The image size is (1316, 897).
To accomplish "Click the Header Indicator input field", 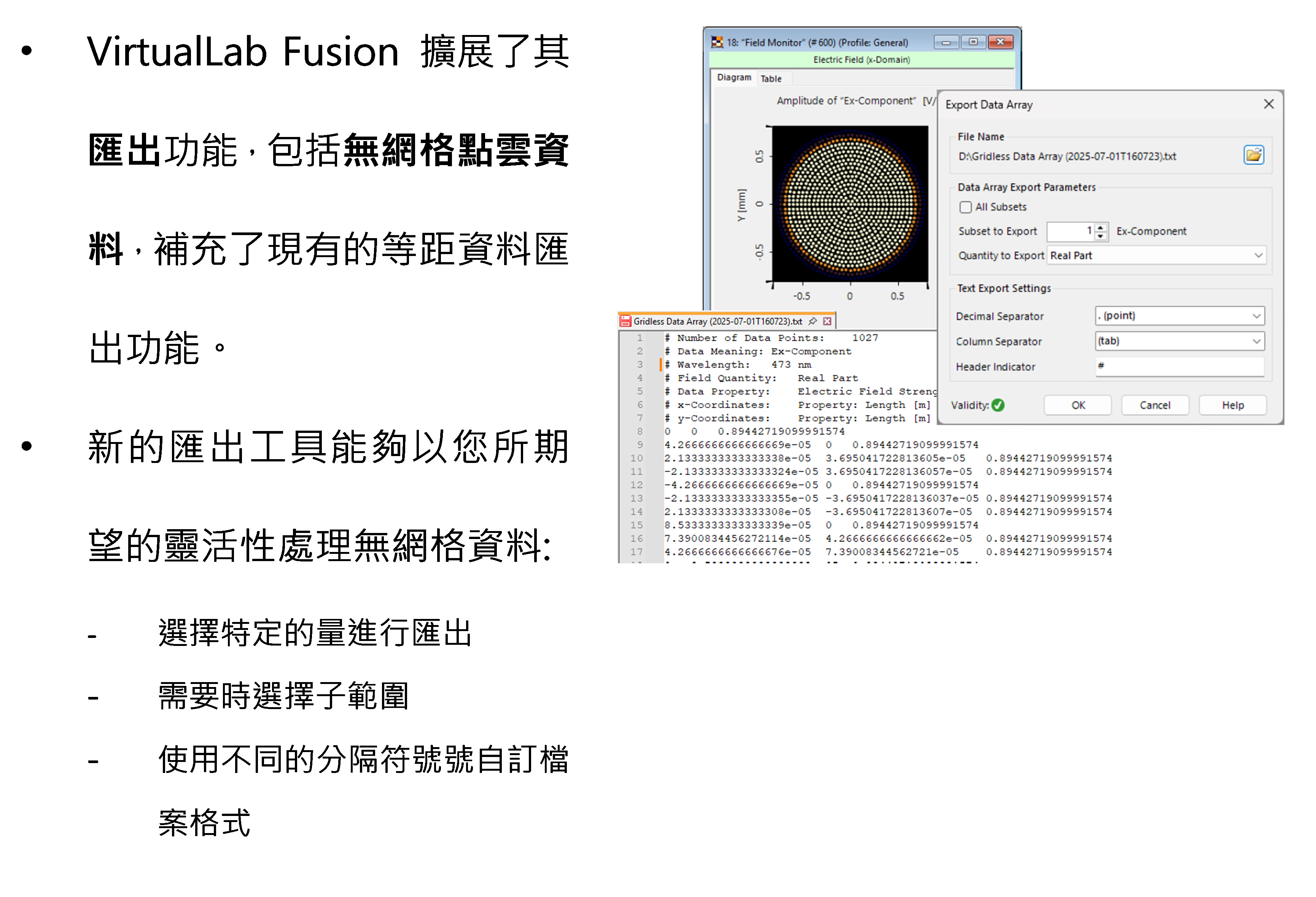I will 1179,366.
